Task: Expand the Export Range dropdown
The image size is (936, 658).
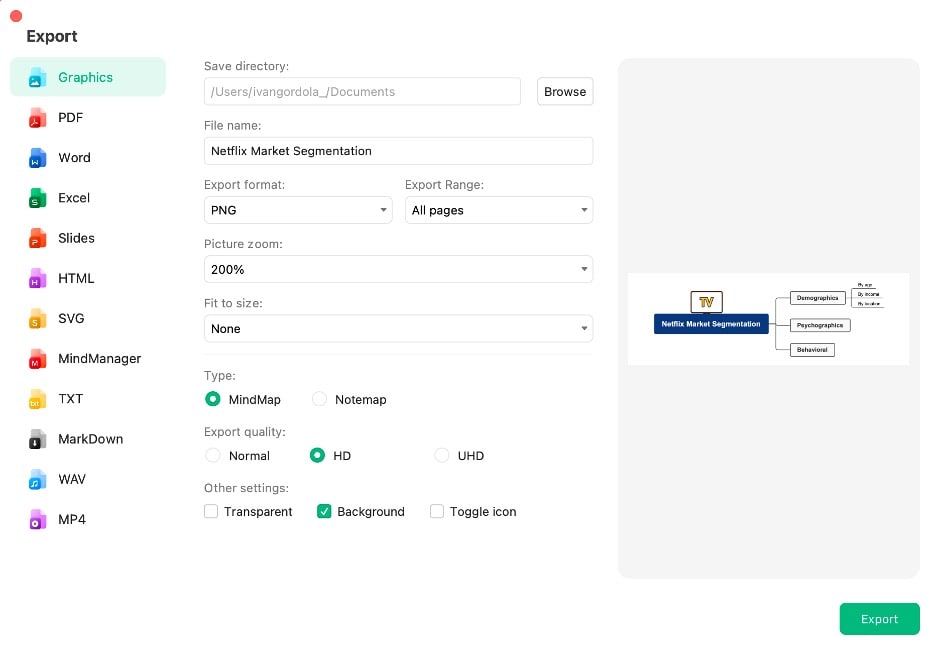Action: (498, 211)
